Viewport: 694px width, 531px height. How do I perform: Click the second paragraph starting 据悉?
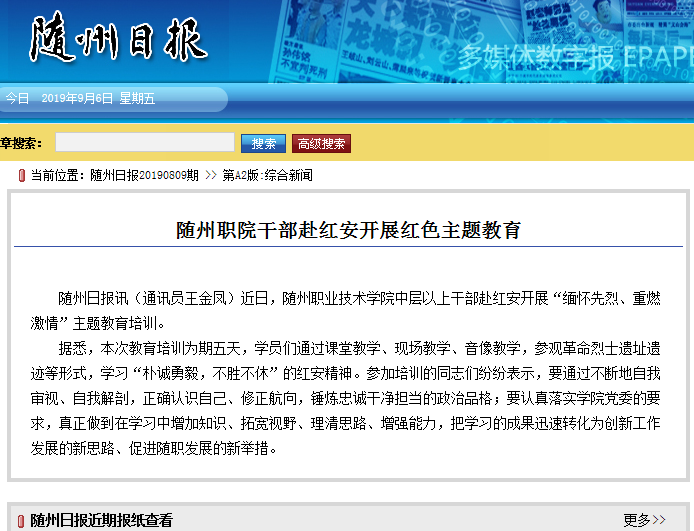coord(348,398)
